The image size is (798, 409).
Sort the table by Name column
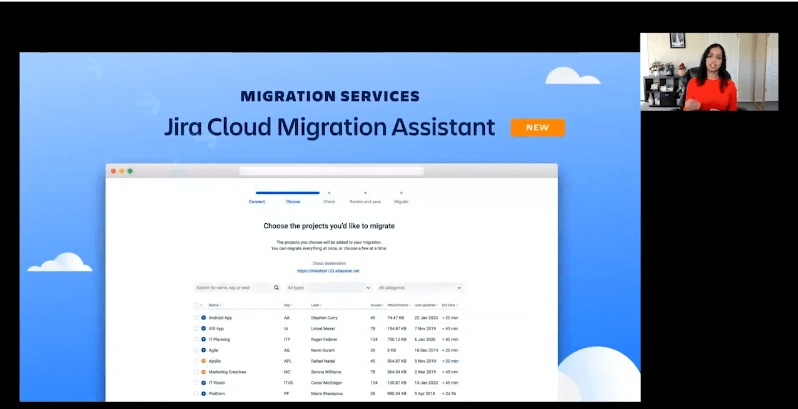click(x=214, y=304)
